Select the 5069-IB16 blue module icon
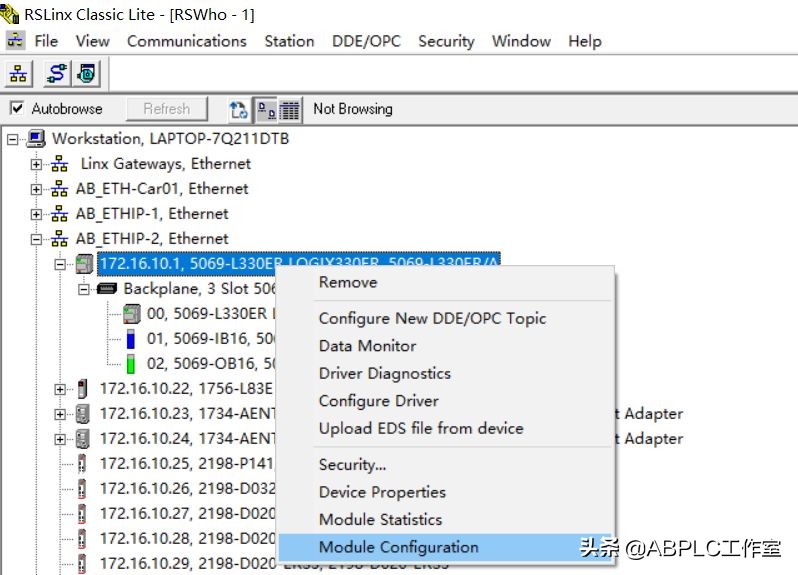 coord(130,339)
